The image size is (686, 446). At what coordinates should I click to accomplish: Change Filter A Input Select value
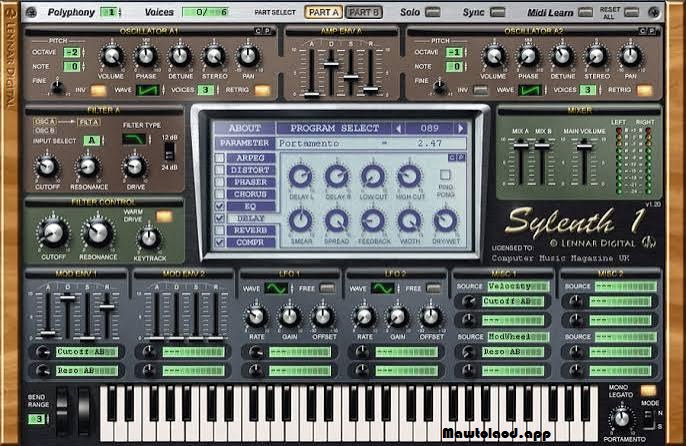(x=92, y=140)
